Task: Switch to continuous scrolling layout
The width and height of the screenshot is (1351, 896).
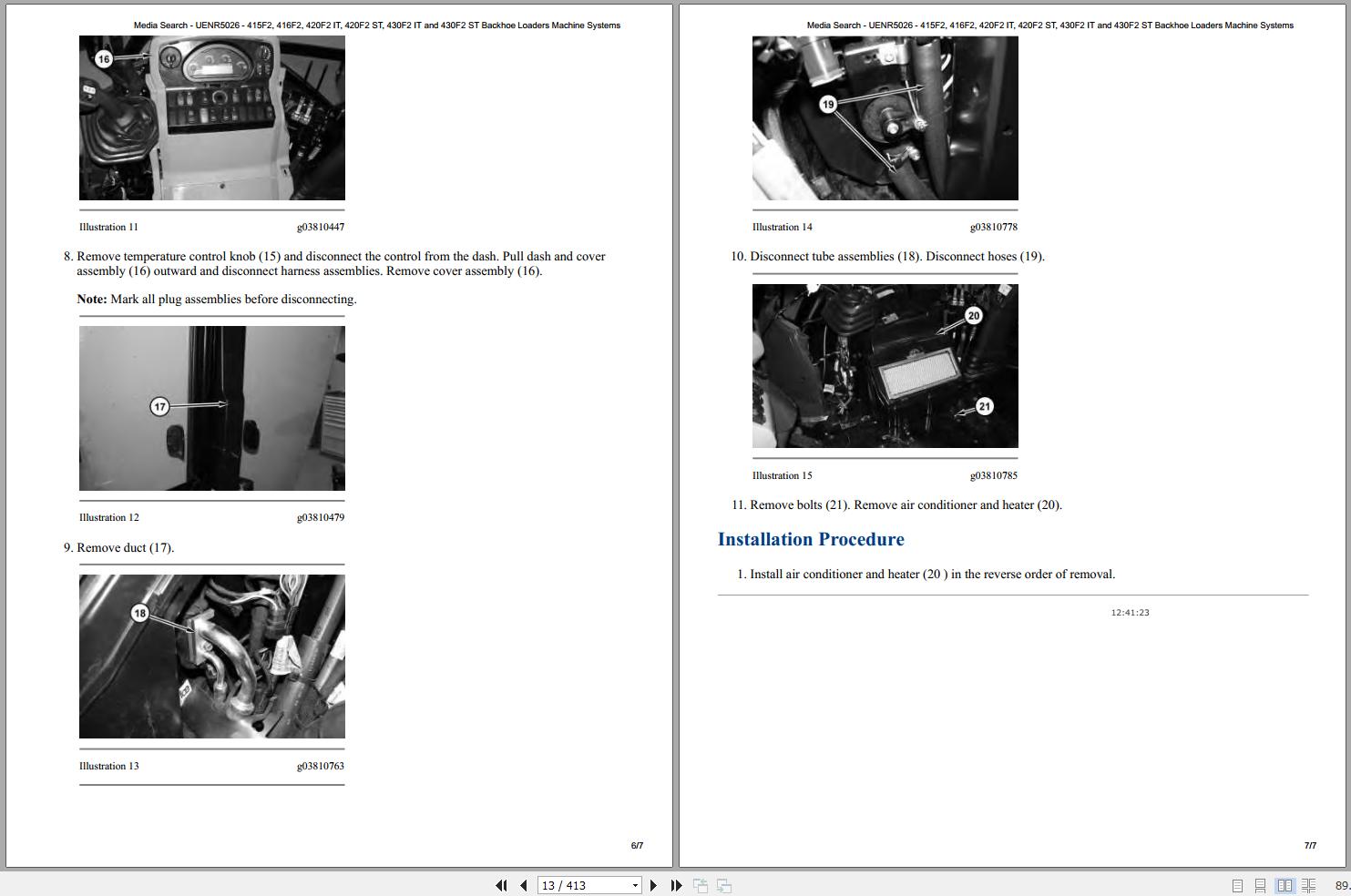Action: point(1260,884)
